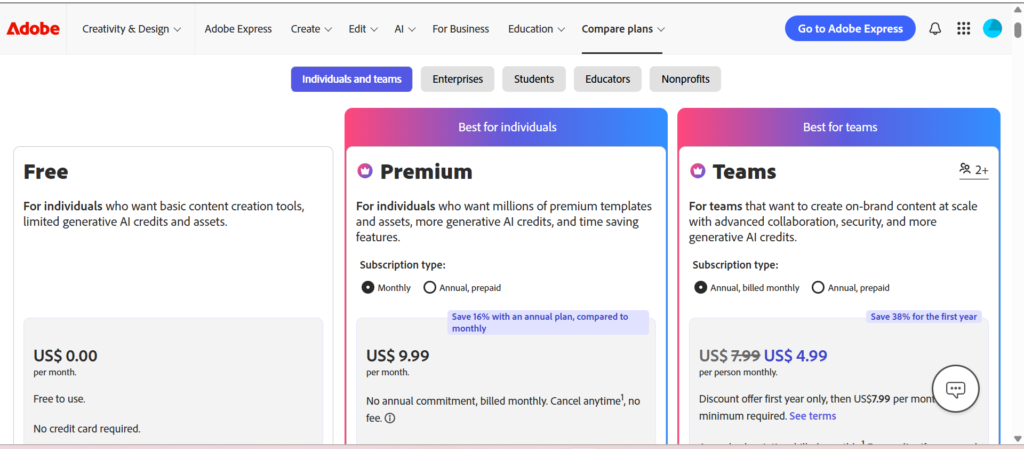Open the notifications bell icon

[x=935, y=29]
